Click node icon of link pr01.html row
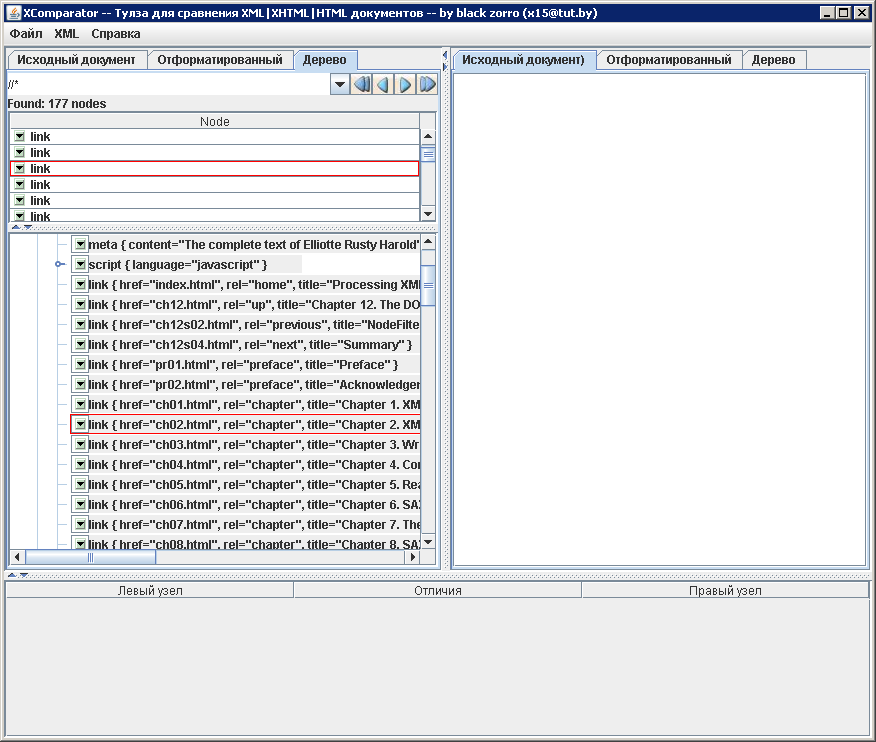The width and height of the screenshot is (876, 742). click(80, 364)
